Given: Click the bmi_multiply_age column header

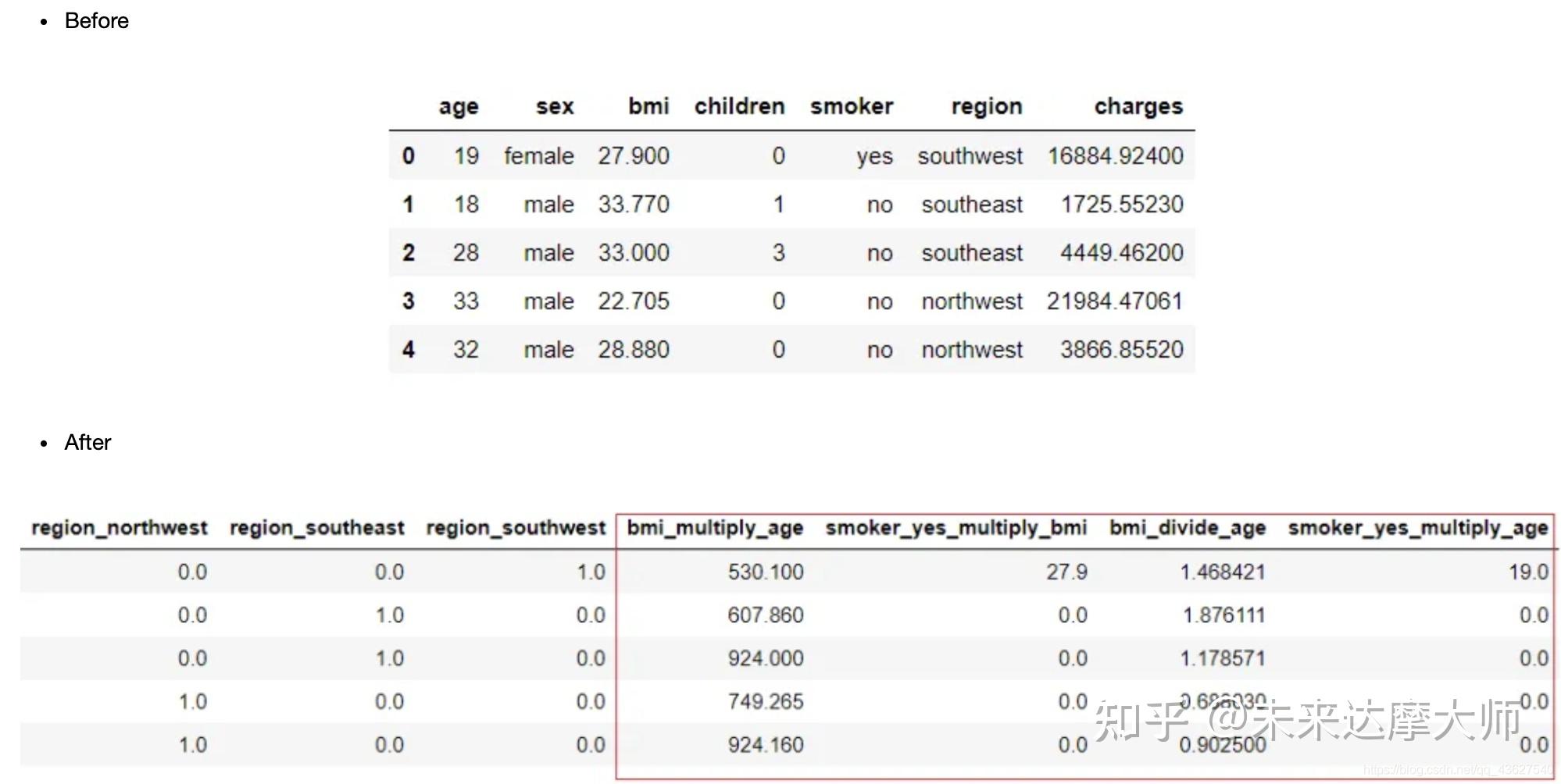Looking at the screenshot, I should (716, 528).
